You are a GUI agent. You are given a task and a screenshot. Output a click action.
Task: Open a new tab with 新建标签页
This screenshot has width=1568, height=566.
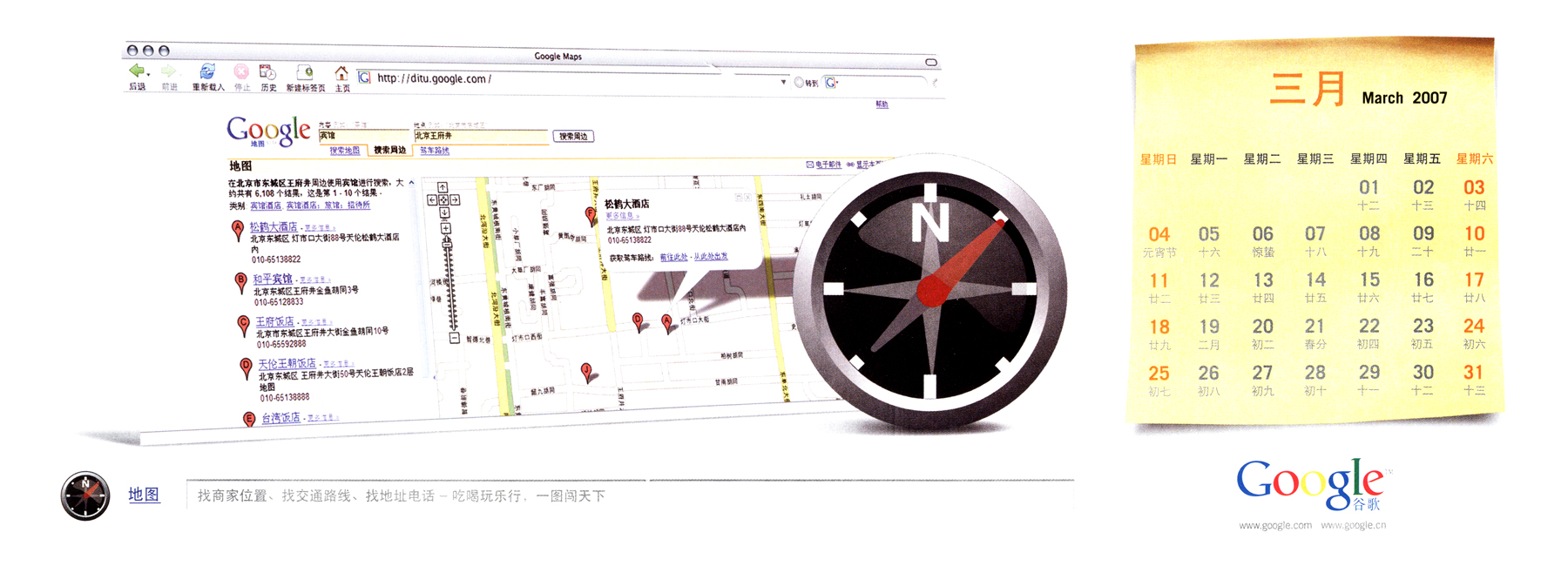pos(305,72)
